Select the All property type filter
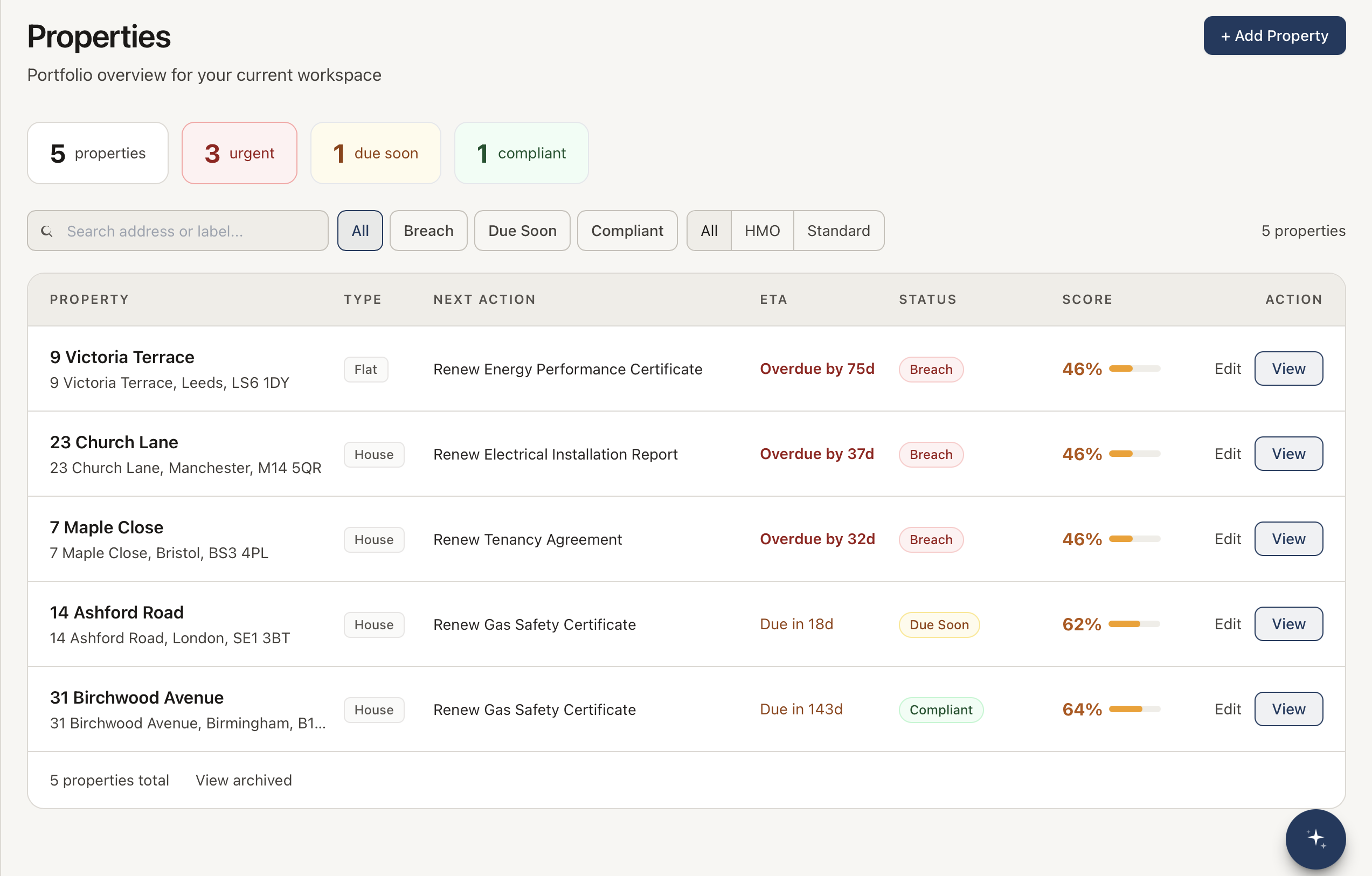 (x=708, y=231)
